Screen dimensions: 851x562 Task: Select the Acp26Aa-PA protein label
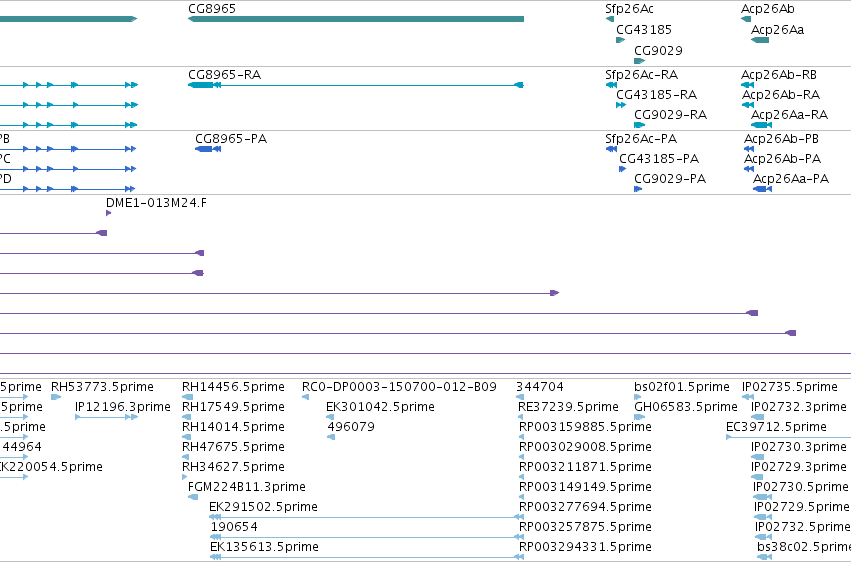click(x=791, y=179)
